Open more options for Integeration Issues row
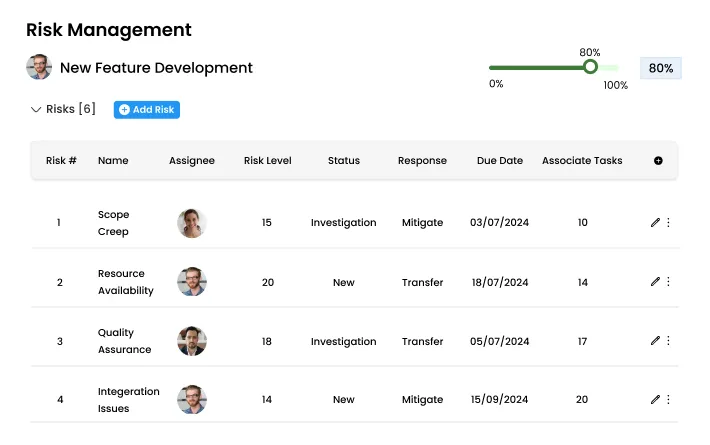710x445 pixels. [669, 399]
